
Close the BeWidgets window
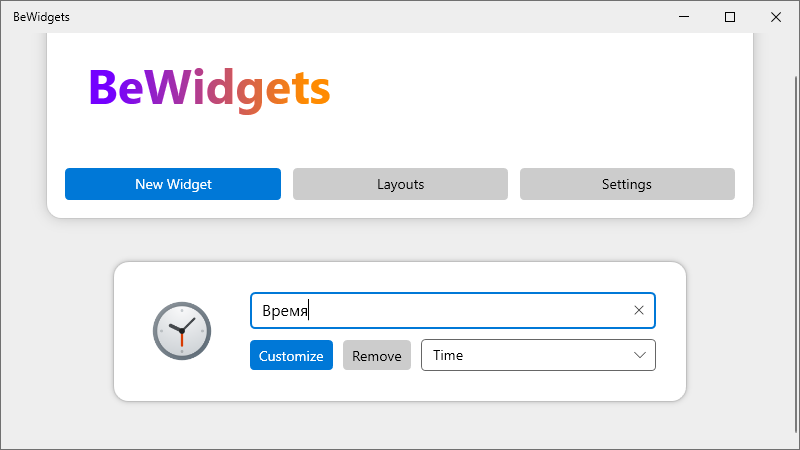pos(776,17)
